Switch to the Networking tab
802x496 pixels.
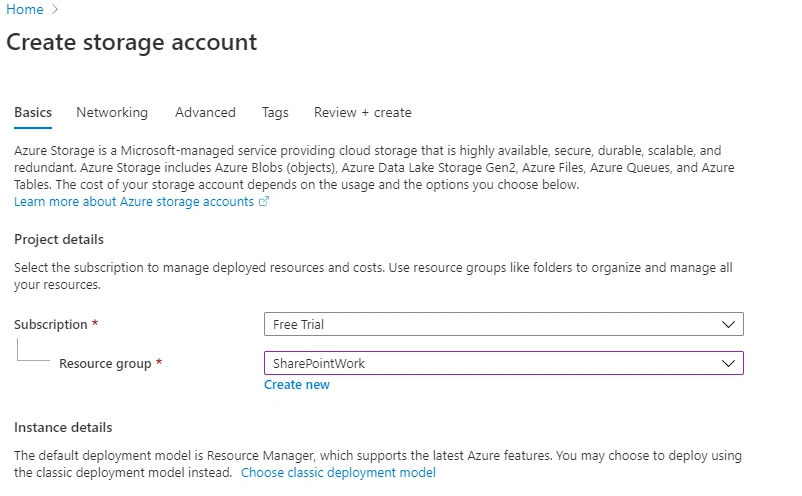[x=112, y=112]
